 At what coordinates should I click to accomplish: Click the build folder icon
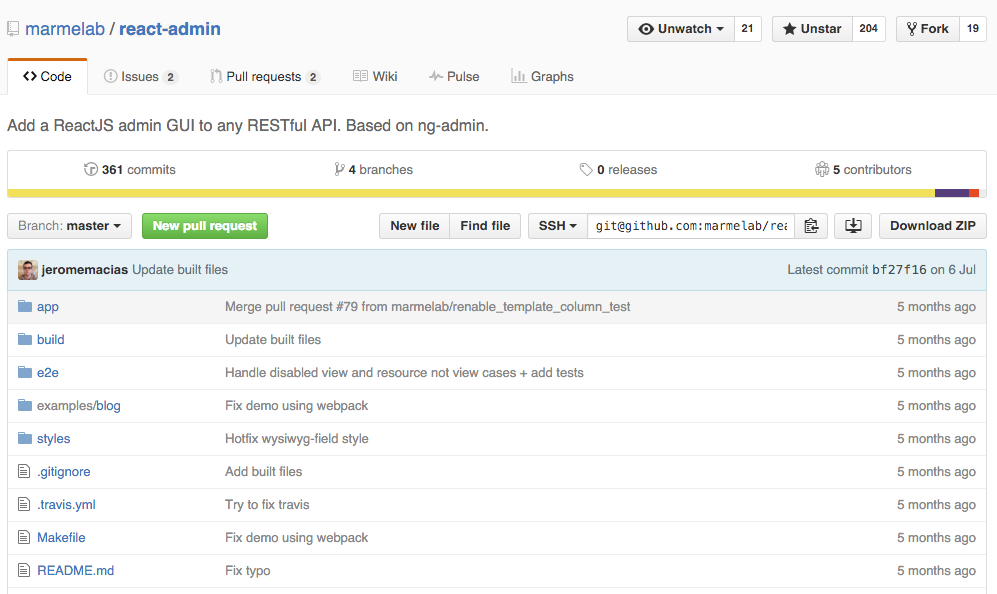coord(25,340)
